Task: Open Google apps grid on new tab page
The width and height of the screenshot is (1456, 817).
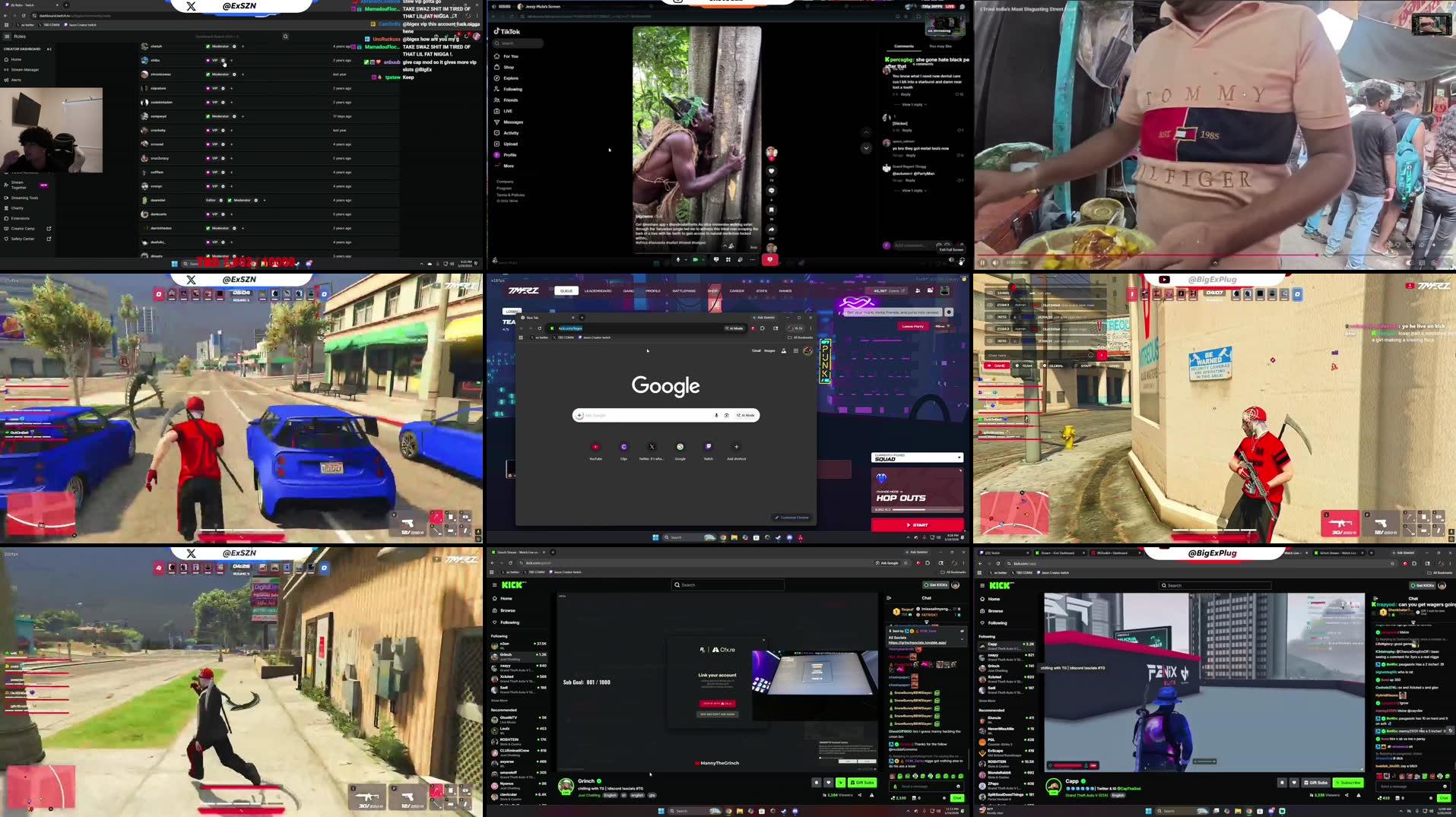Action: [x=796, y=350]
